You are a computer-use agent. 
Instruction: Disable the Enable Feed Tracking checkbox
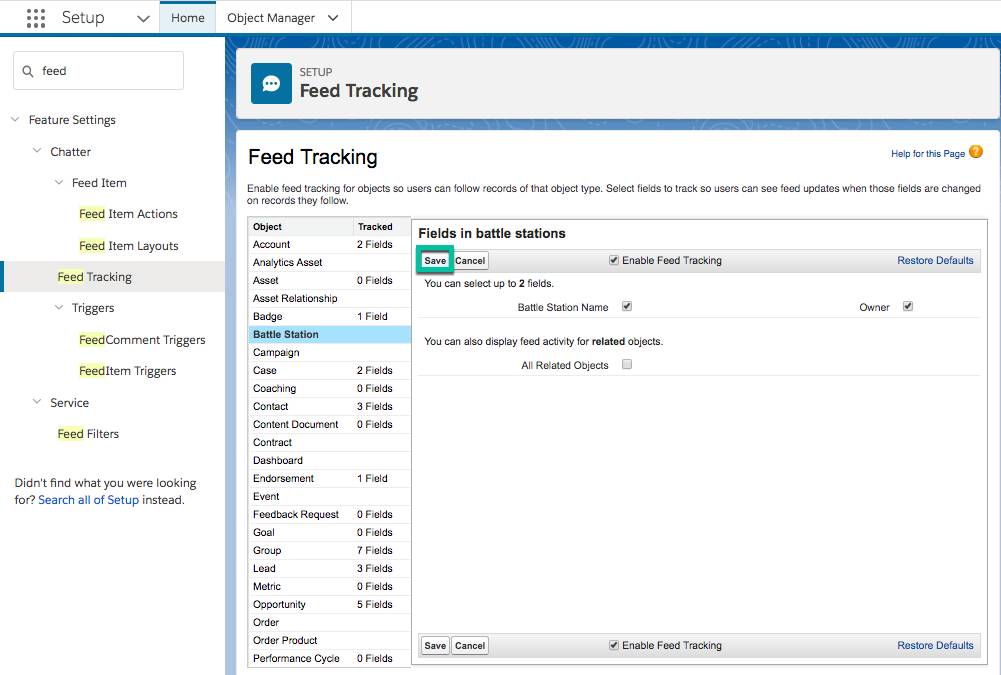614,260
